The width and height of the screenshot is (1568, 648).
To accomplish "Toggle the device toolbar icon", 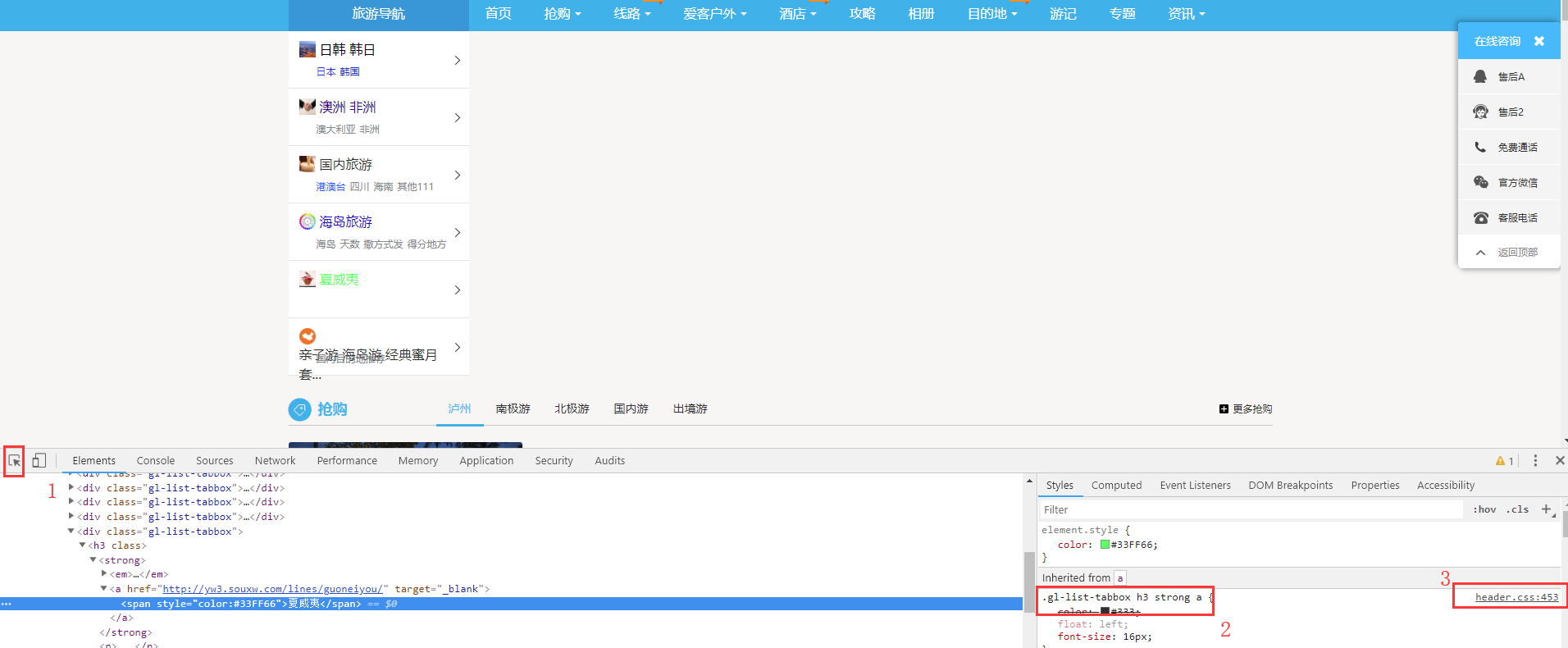I will (39, 461).
